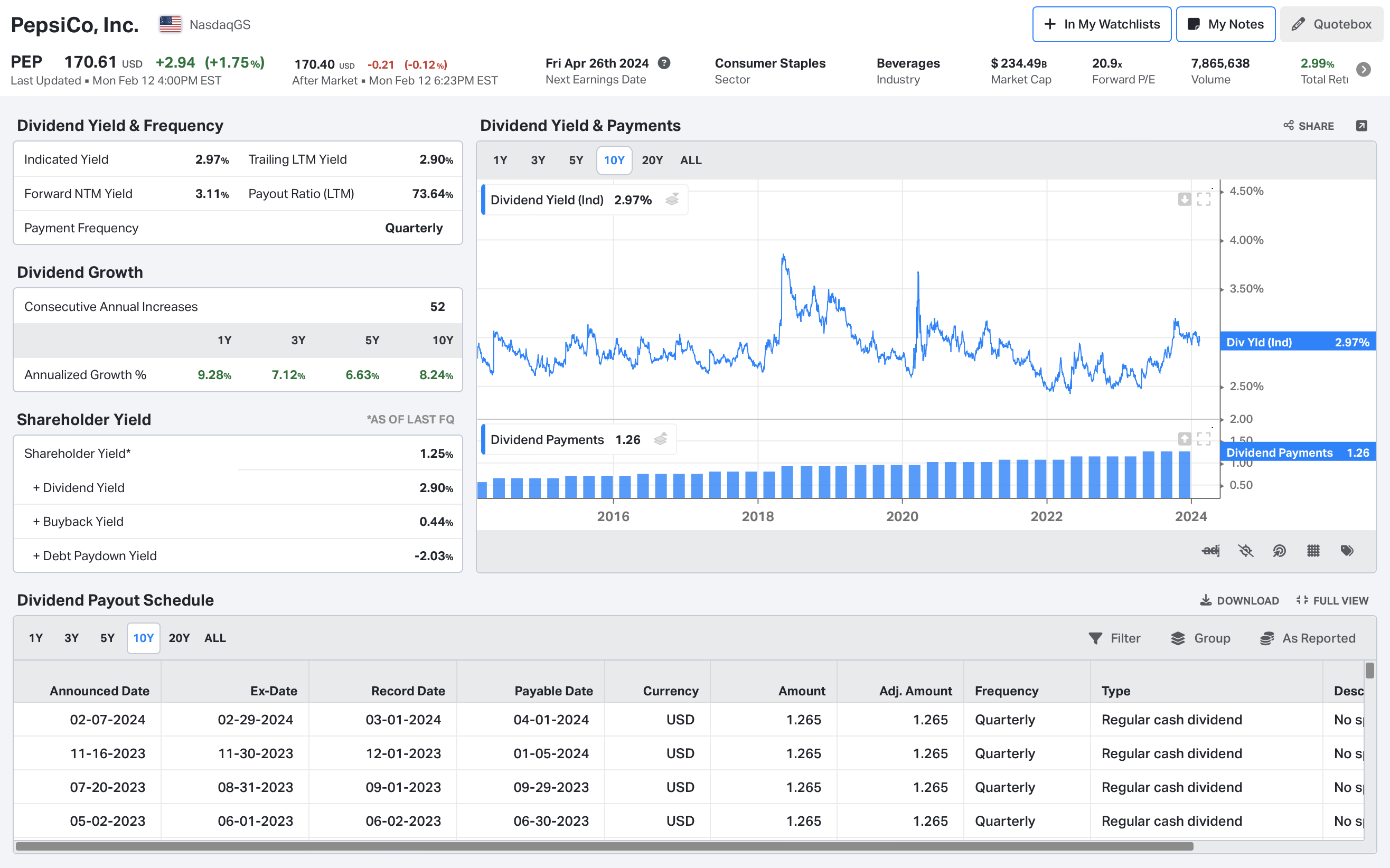The width and height of the screenshot is (1390, 868).
Task: Click the Share icon above the chart
Action: pos(1289,125)
